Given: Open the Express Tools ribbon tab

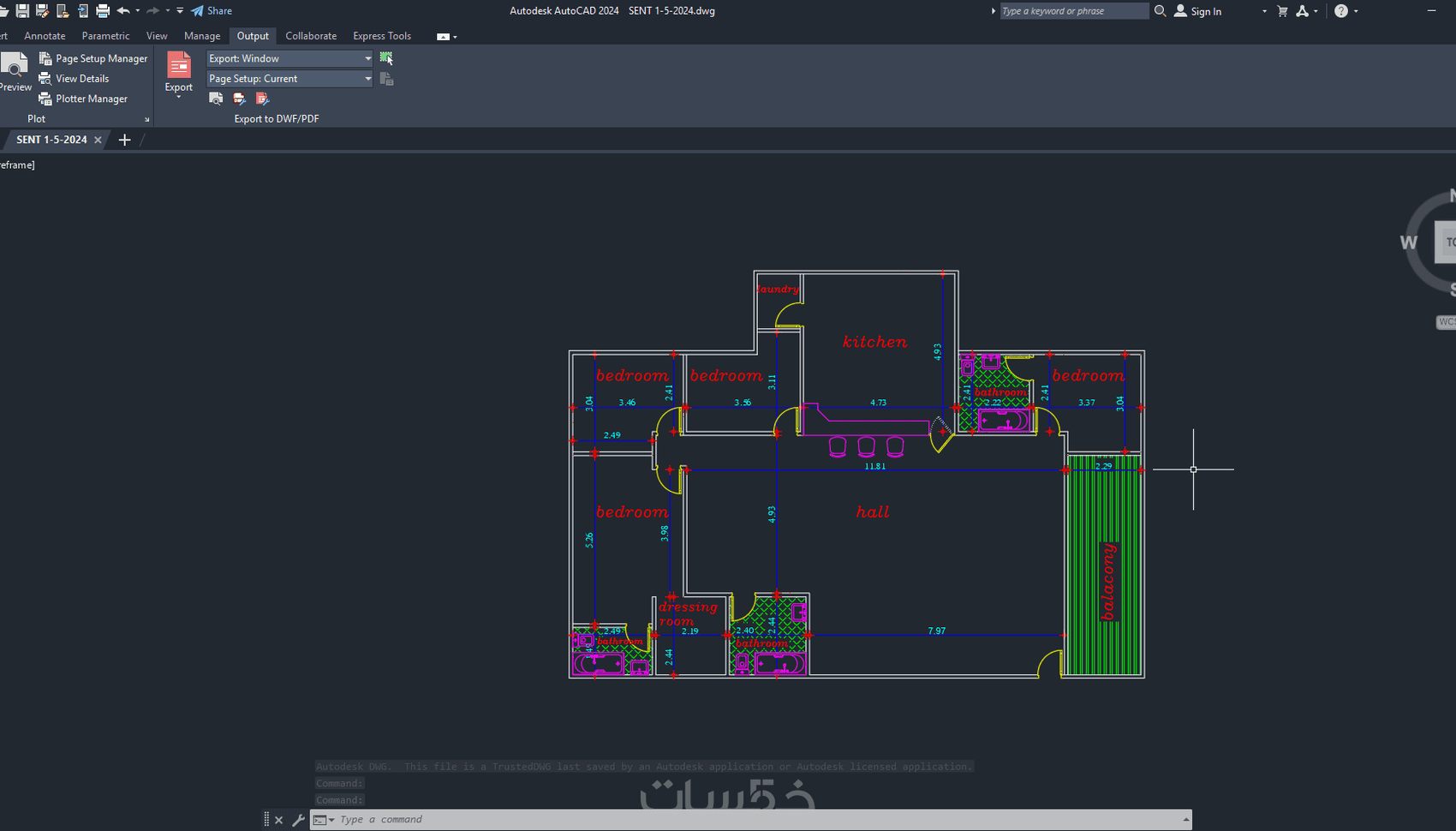Looking at the screenshot, I should (x=382, y=36).
